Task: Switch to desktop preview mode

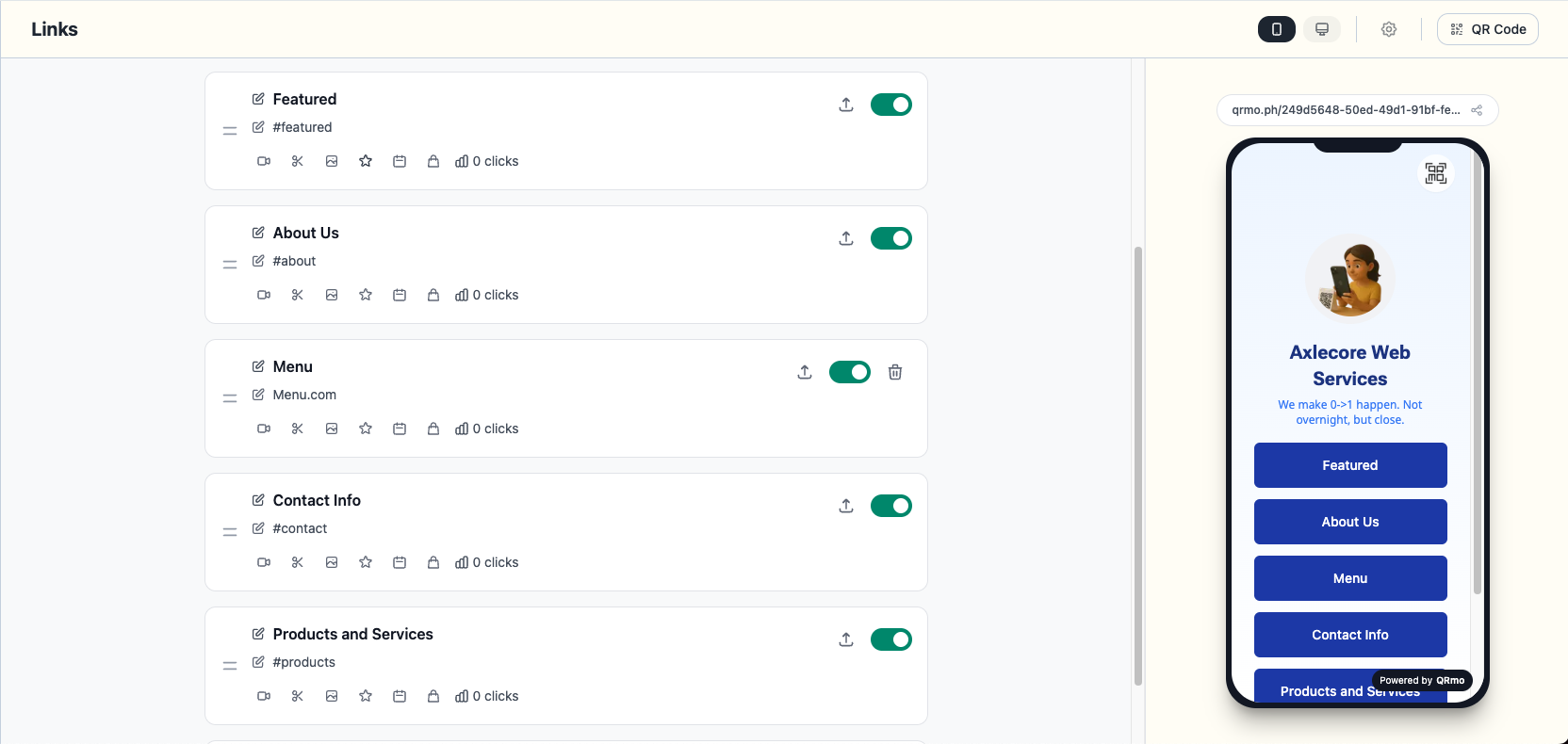Action: (1321, 29)
